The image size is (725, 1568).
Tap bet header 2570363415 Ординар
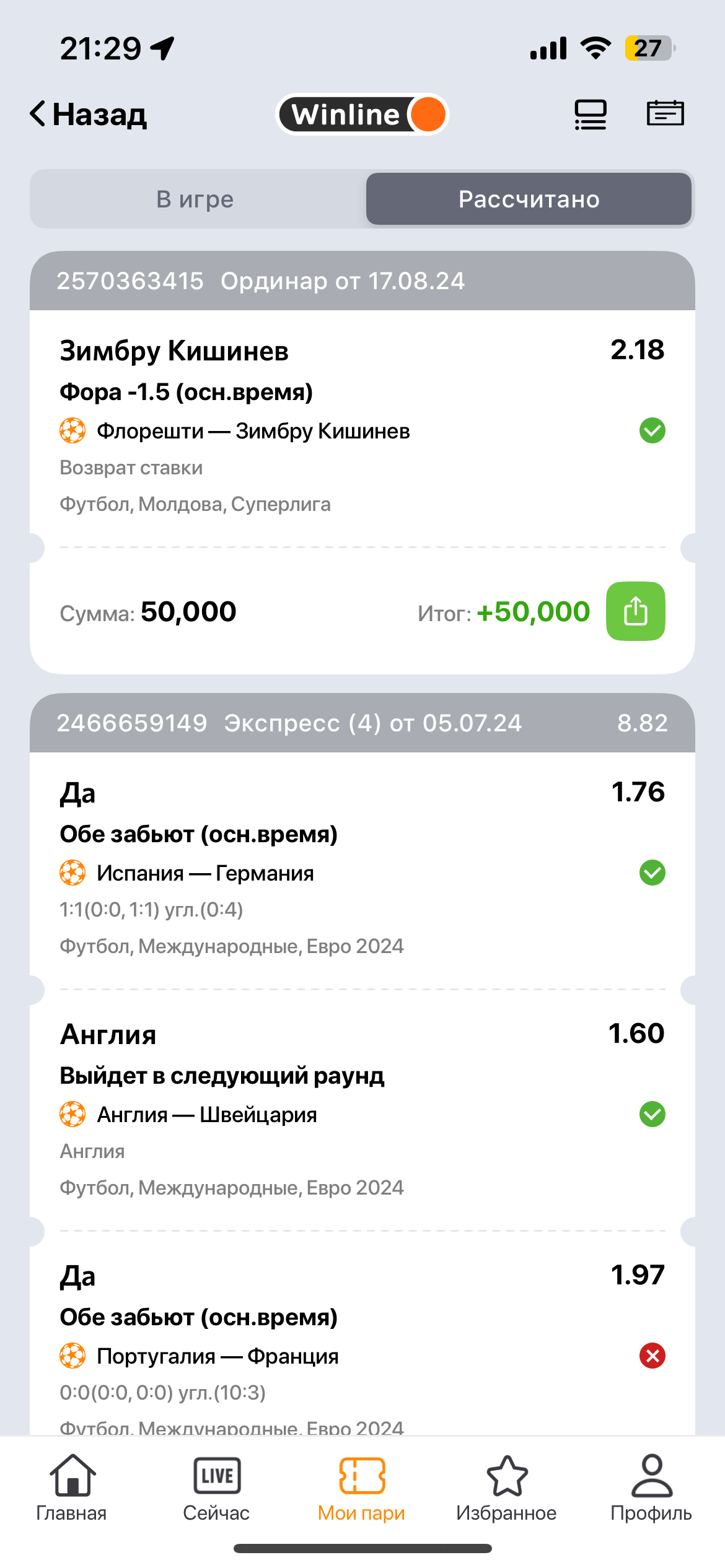pyautogui.click(x=260, y=281)
